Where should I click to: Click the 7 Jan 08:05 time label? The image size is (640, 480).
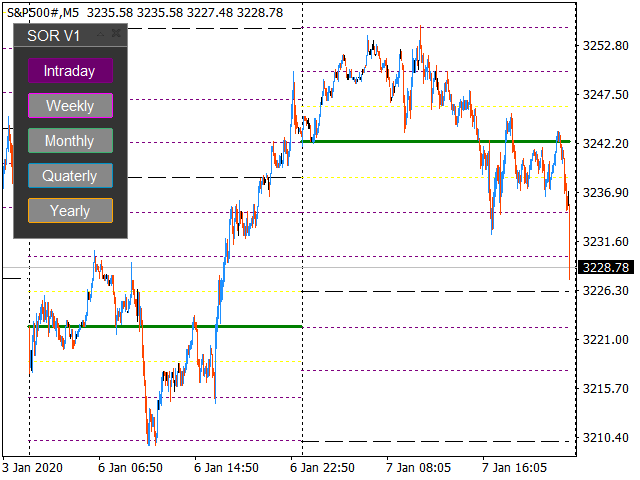418,467
